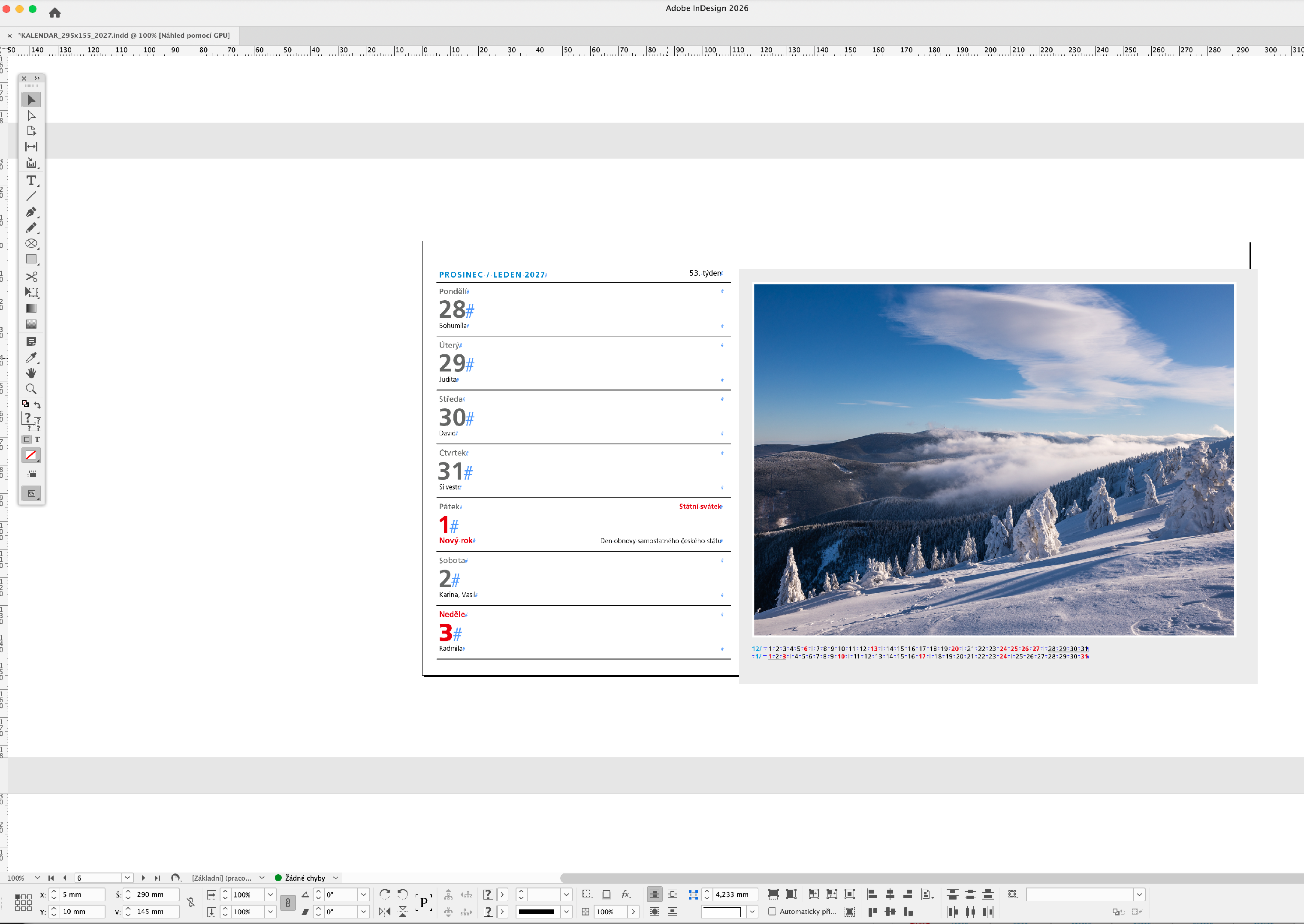Image resolution: width=1304 pixels, height=924 pixels.
Task: Open the fx effects button
Action: click(626, 894)
